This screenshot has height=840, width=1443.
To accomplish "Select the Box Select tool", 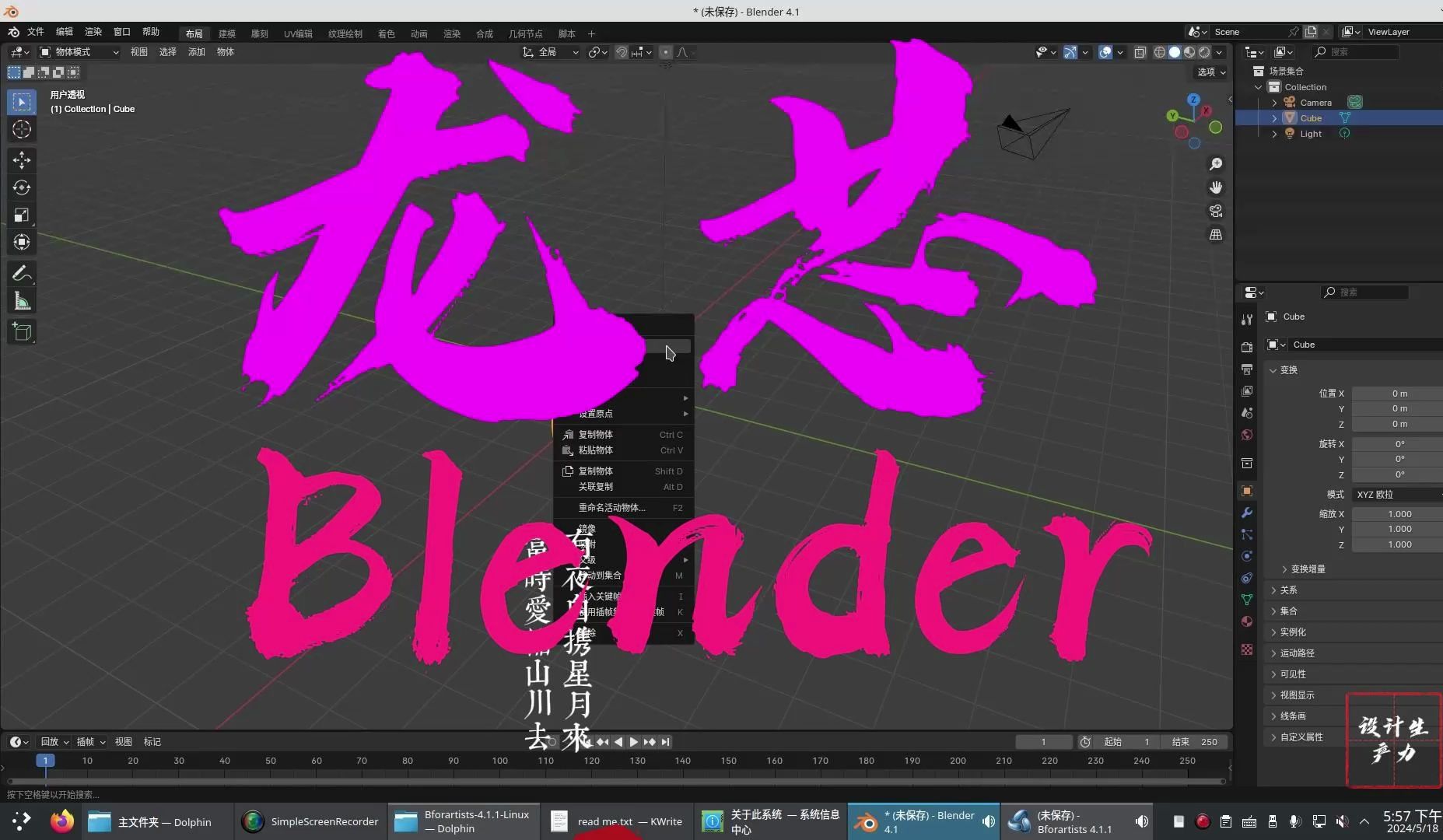I will pos(22,102).
